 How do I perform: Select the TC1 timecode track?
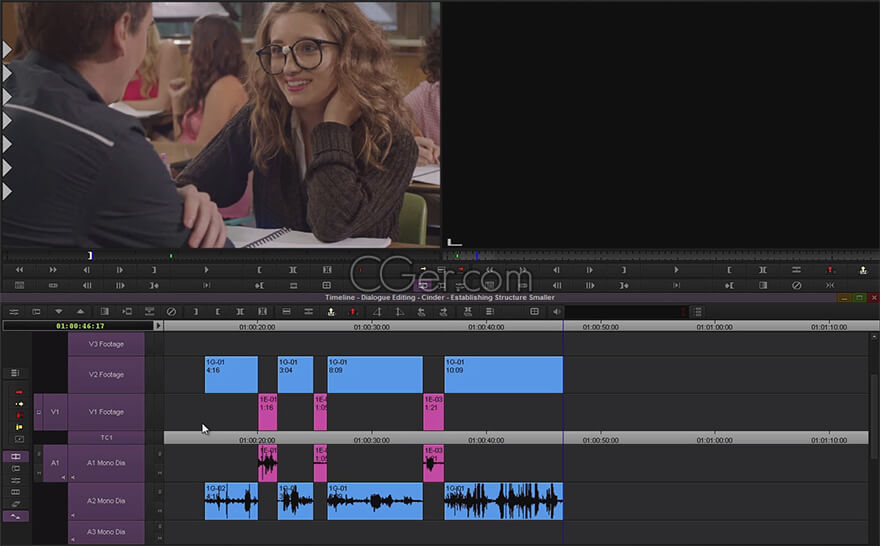106,438
